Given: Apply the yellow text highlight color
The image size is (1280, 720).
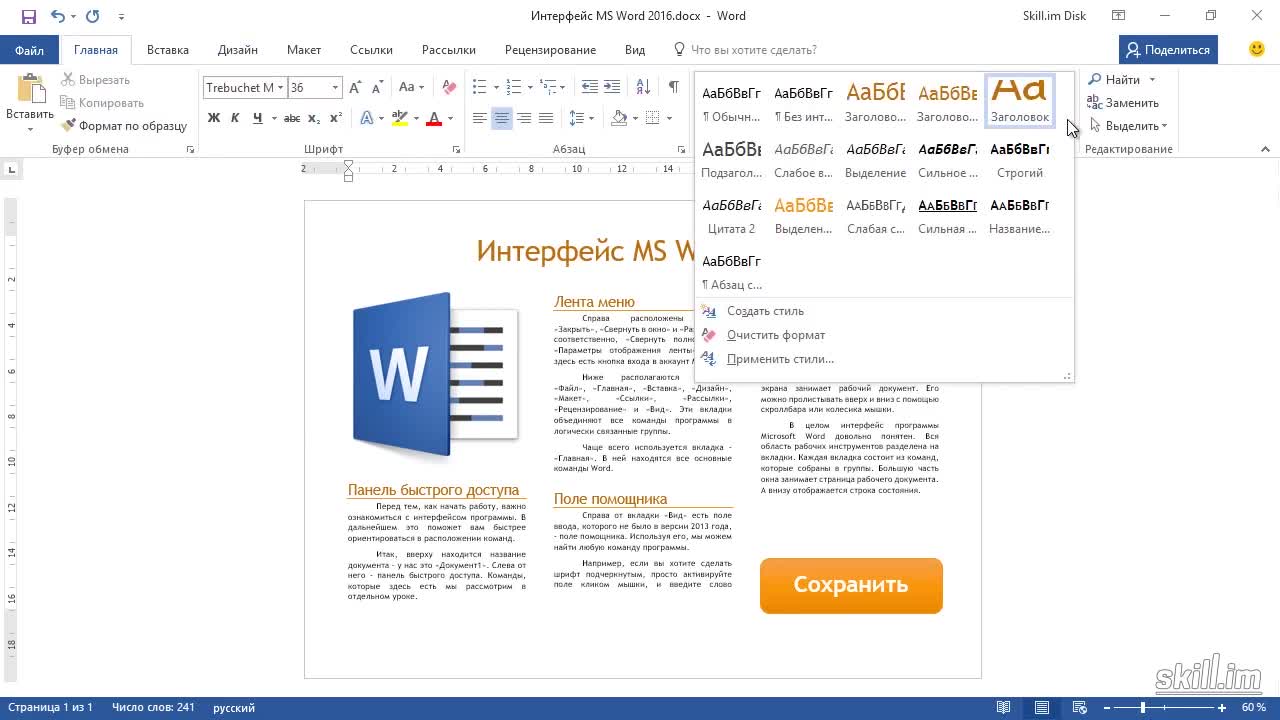Looking at the screenshot, I should tap(399, 118).
